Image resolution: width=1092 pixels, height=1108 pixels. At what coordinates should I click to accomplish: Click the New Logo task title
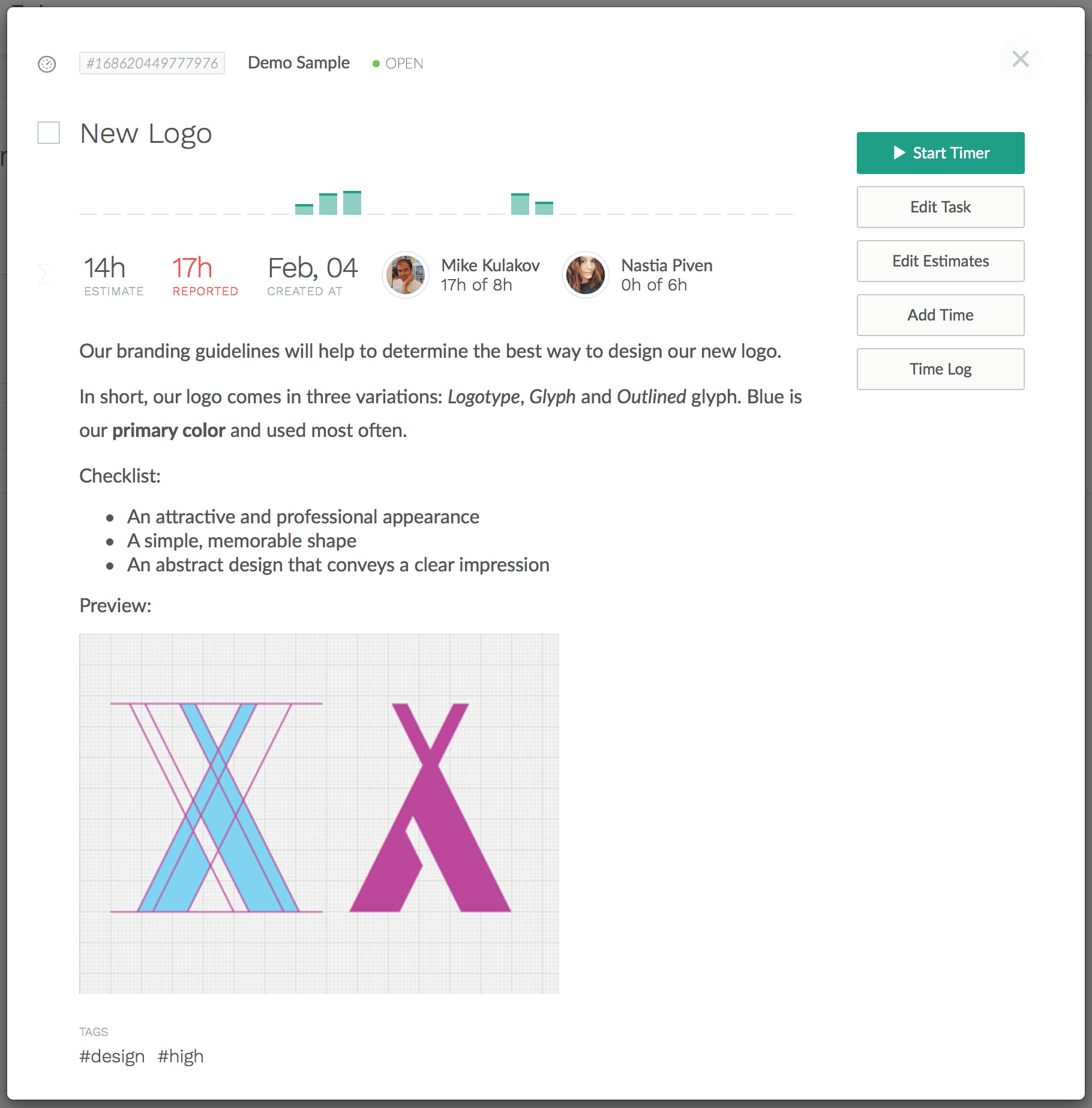click(146, 133)
